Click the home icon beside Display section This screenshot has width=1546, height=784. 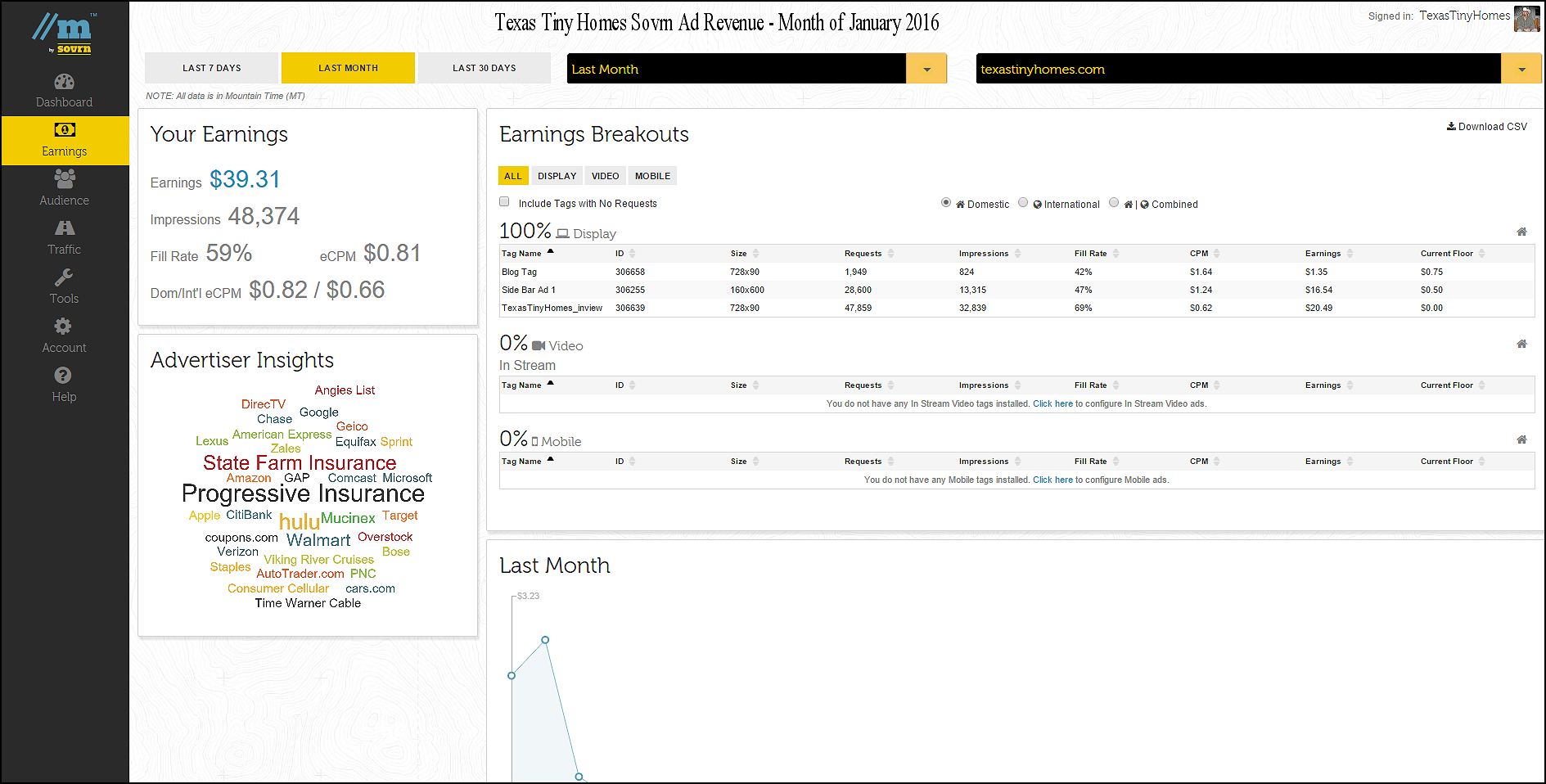coord(1521,232)
